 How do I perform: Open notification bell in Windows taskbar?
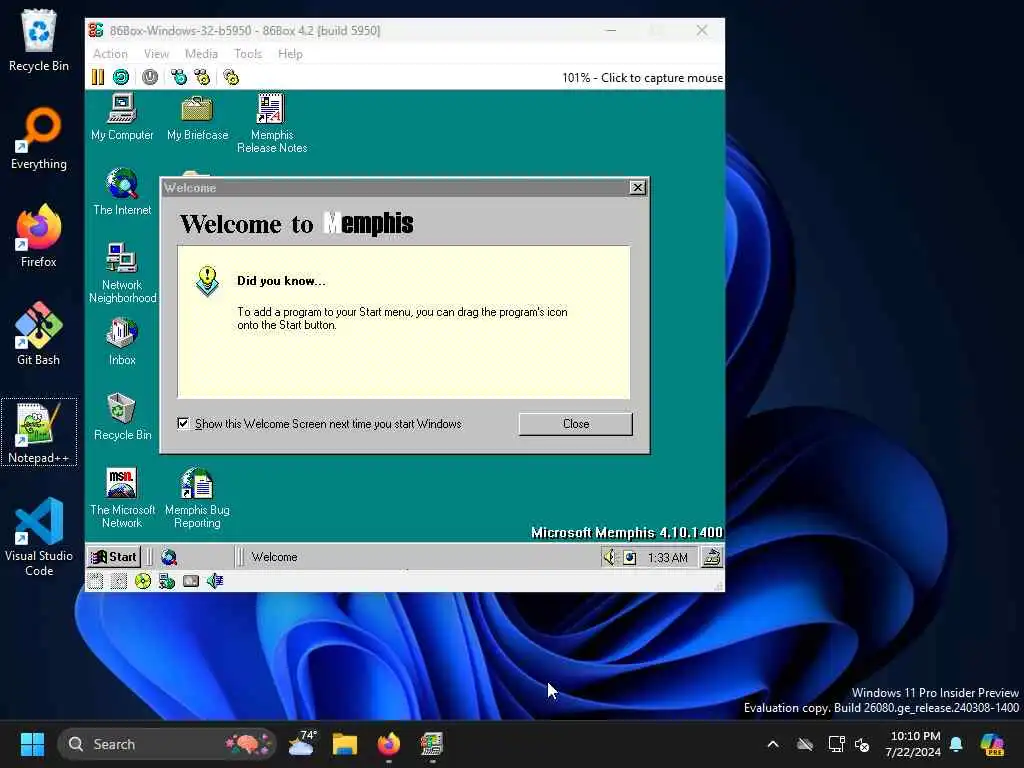pos(956,744)
